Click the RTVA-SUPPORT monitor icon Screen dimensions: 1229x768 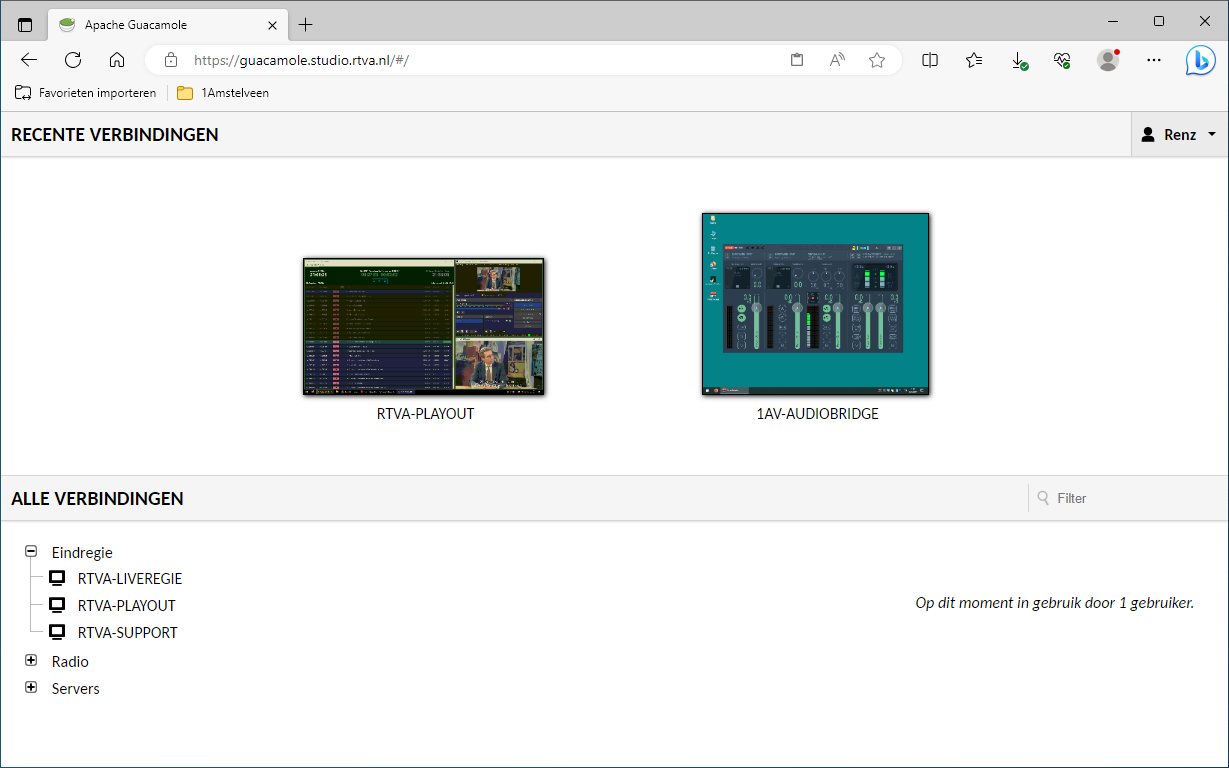coord(58,632)
